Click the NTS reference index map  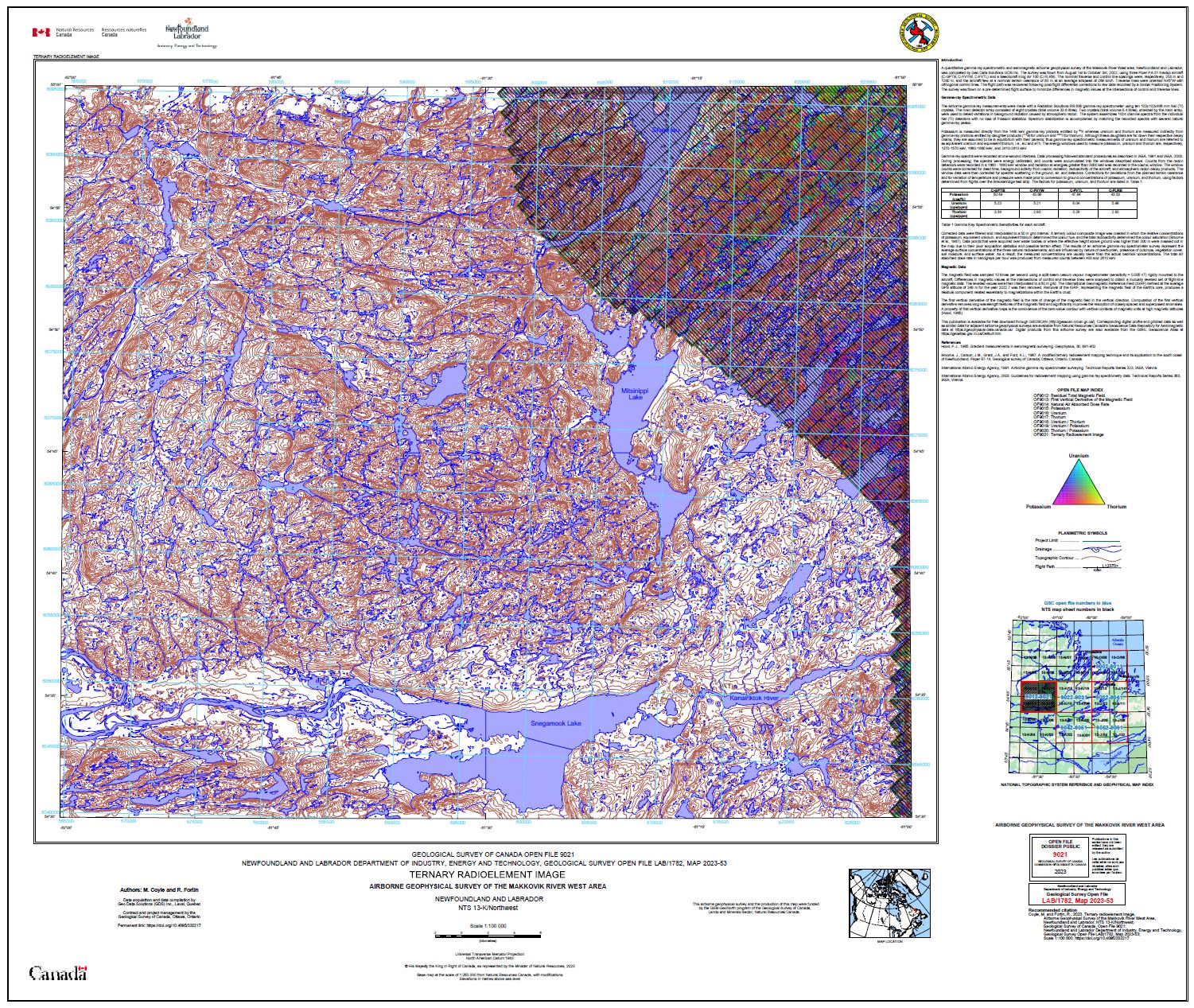pos(1078,698)
